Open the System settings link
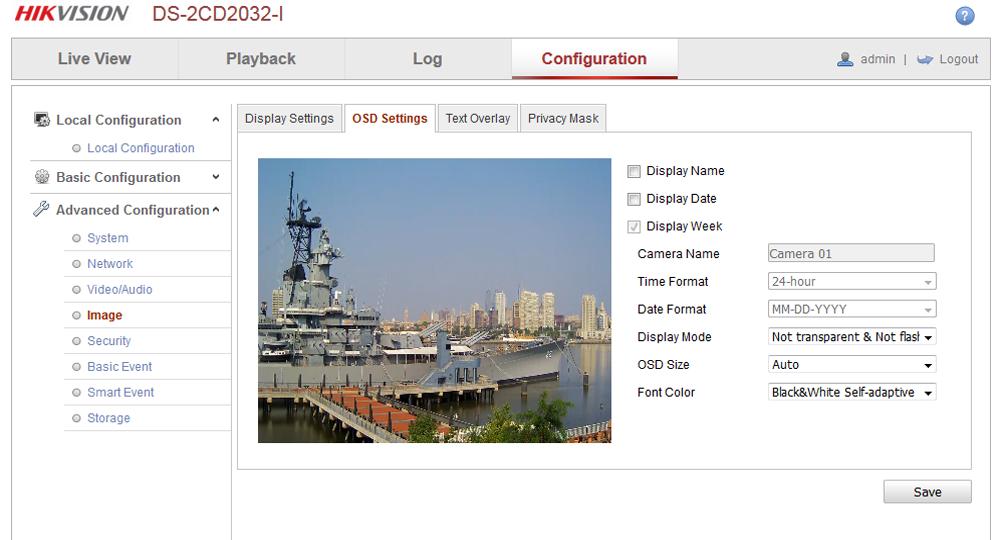Image resolution: width=1000 pixels, height=540 pixels. [x=108, y=238]
